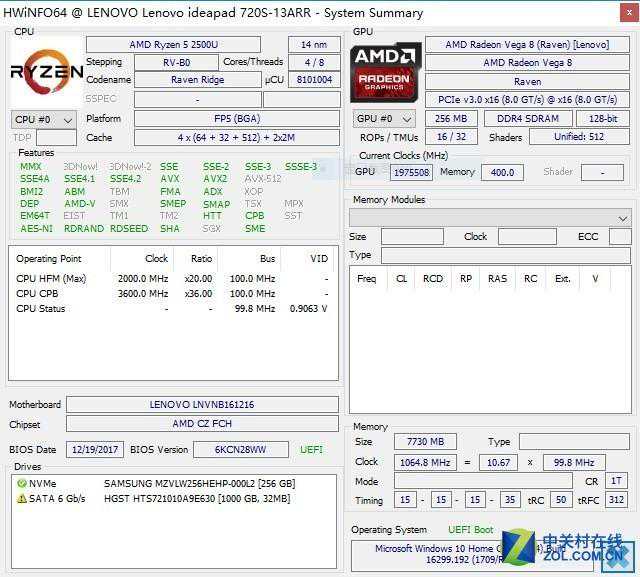The width and height of the screenshot is (640, 577).
Task: Click the empty TDP field
Action: (56, 138)
